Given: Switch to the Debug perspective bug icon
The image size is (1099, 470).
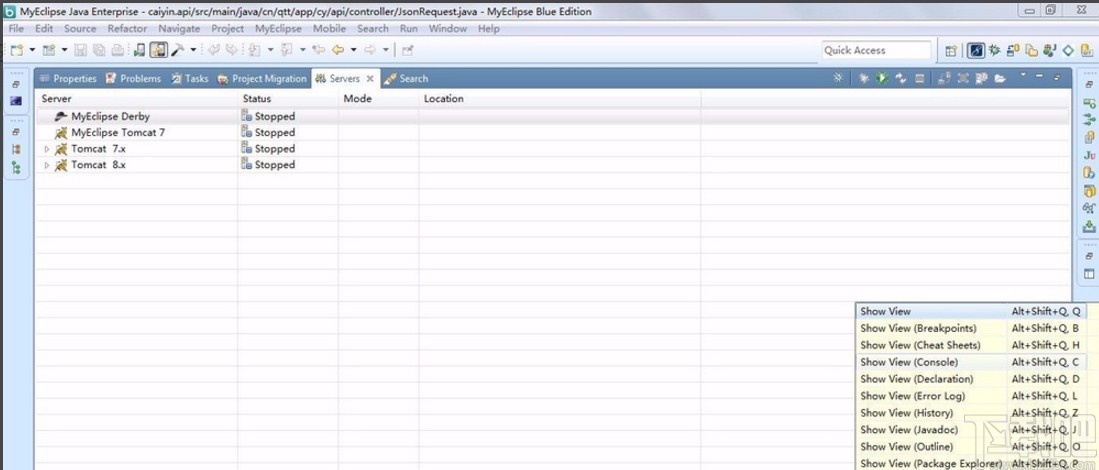Looking at the screenshot, I should [x=994, y=50].
